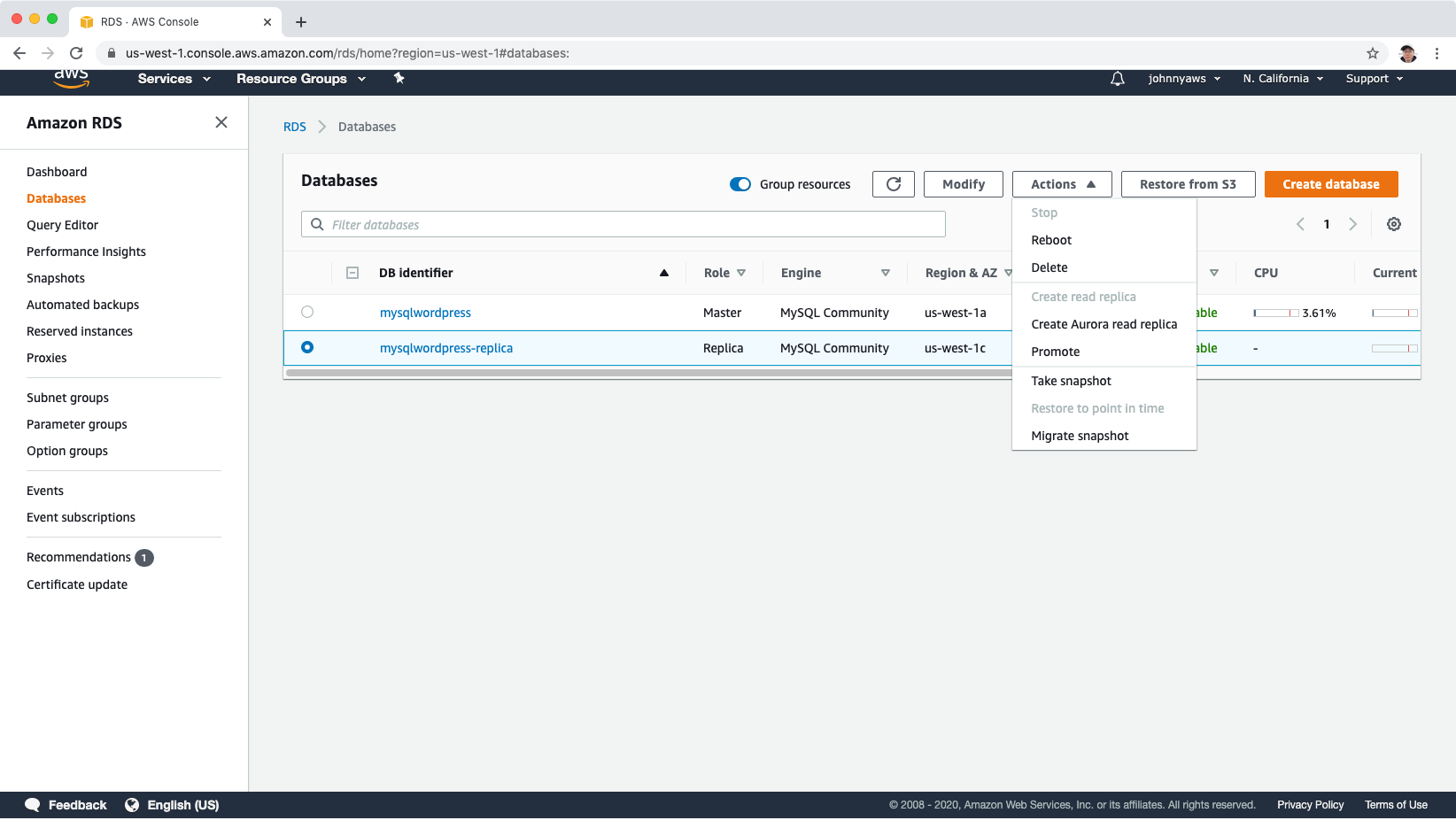Viewport: 1456px width, 828px height.
Task: Click mysqlwordpress current activity bar
Action: (x=1395, y=313)
